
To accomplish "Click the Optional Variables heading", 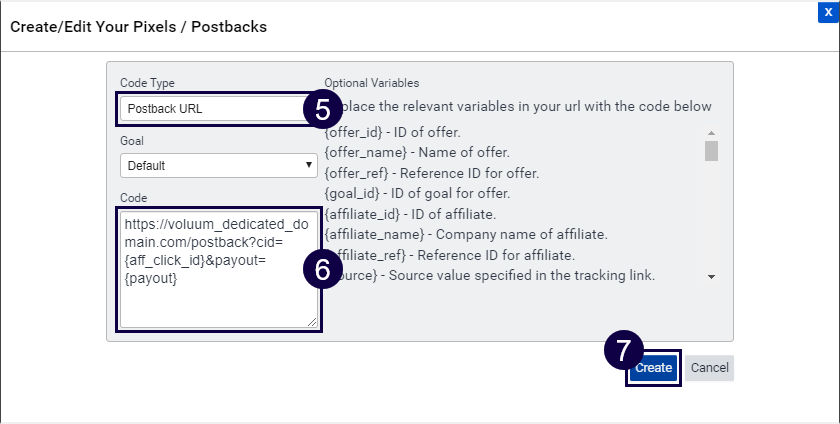I will (372, 83).
